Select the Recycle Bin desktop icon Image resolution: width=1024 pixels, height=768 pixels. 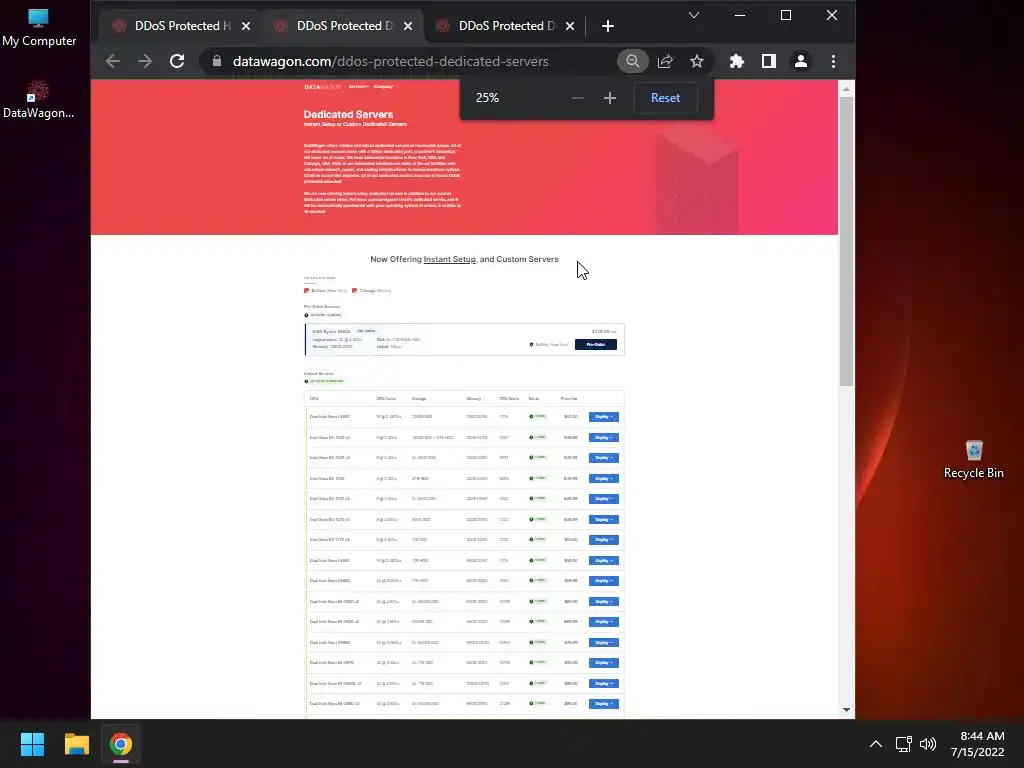click(x=974, y=460)
